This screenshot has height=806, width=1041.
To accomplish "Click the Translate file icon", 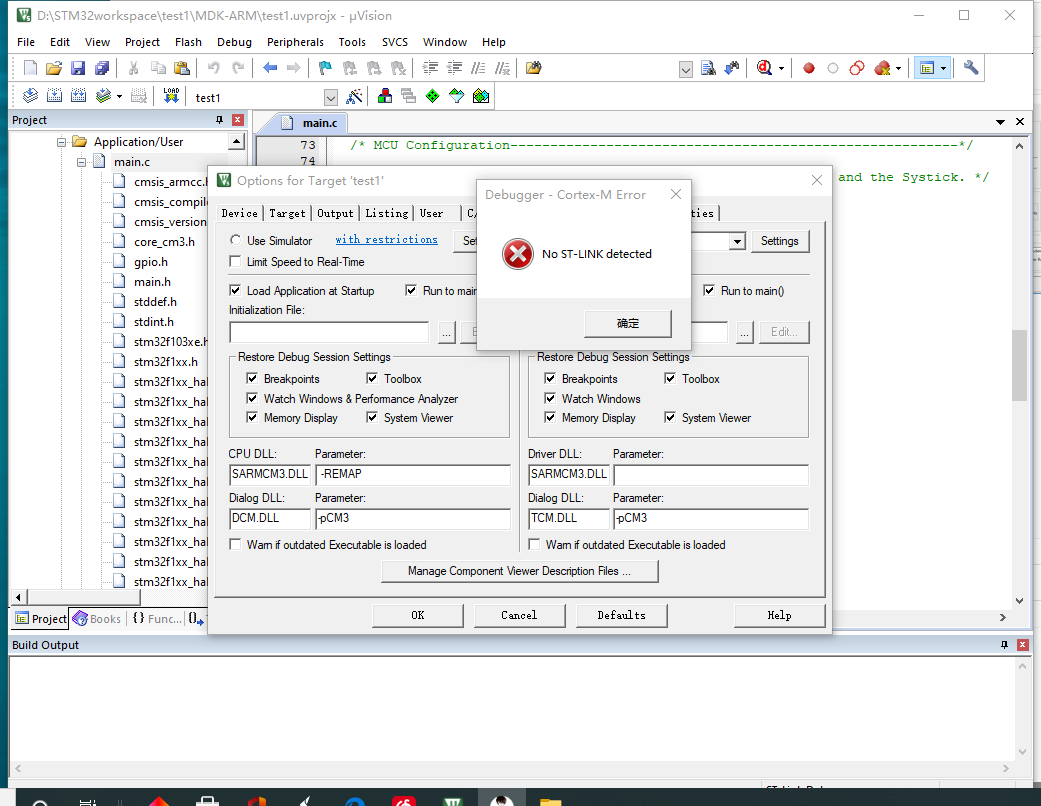I will (30, 96).
